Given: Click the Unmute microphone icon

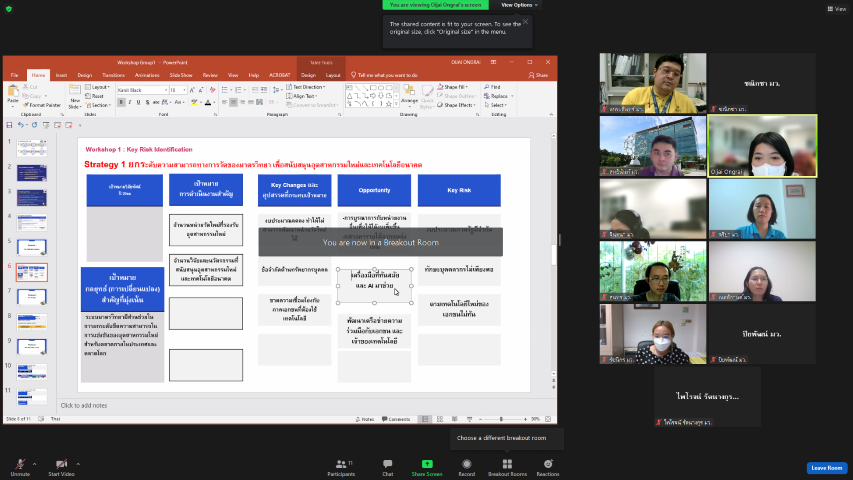Looking at the screenshot, I should (19, 464).
